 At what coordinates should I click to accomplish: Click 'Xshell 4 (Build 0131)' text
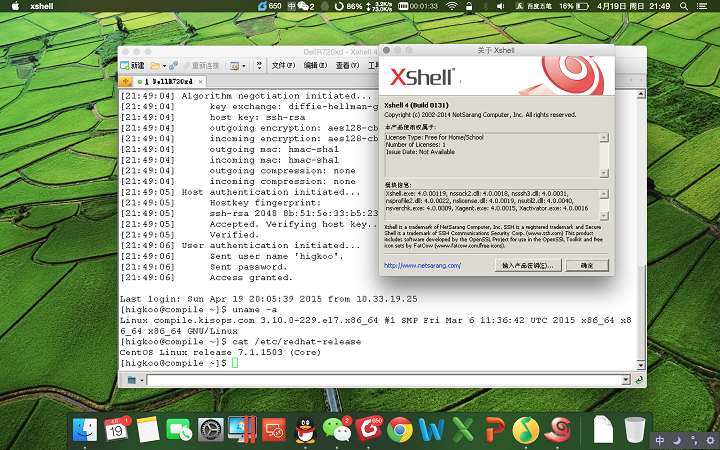point(416,105)
